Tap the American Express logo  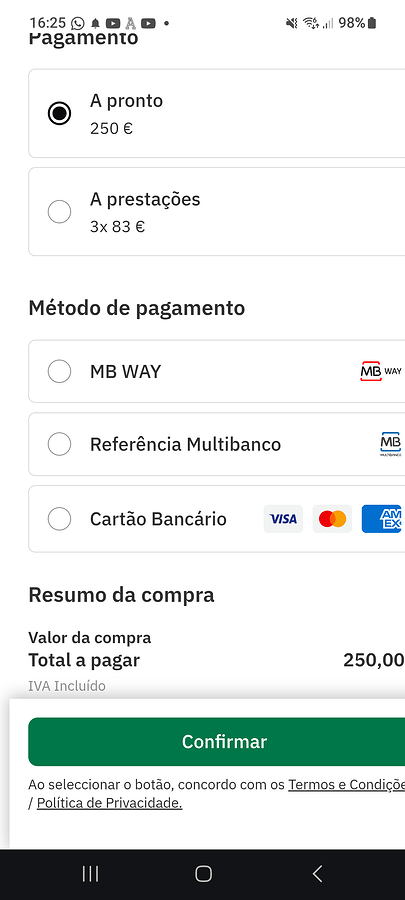coord(383,519)
